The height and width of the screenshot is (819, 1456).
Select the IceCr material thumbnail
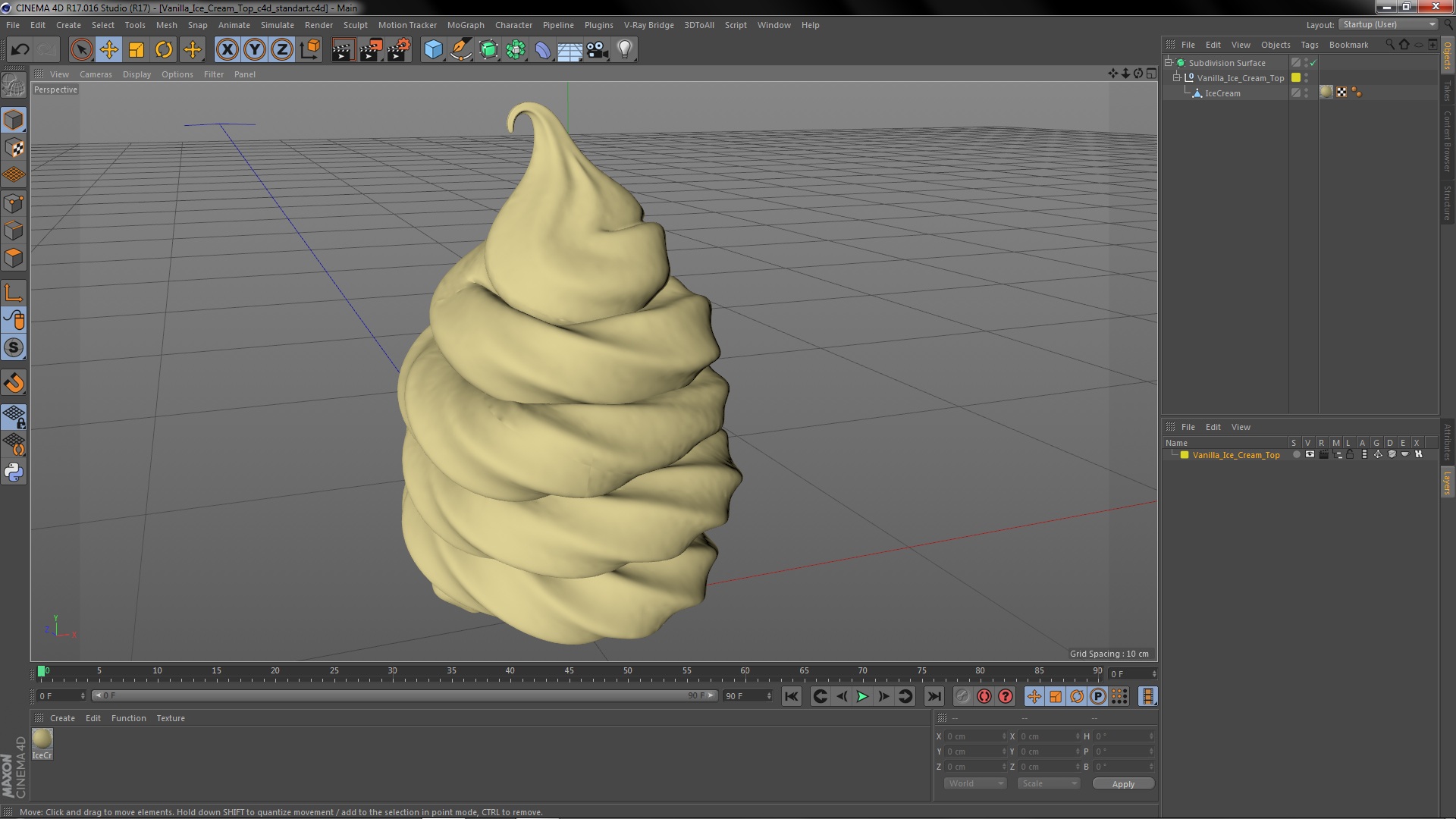[42, 742]
